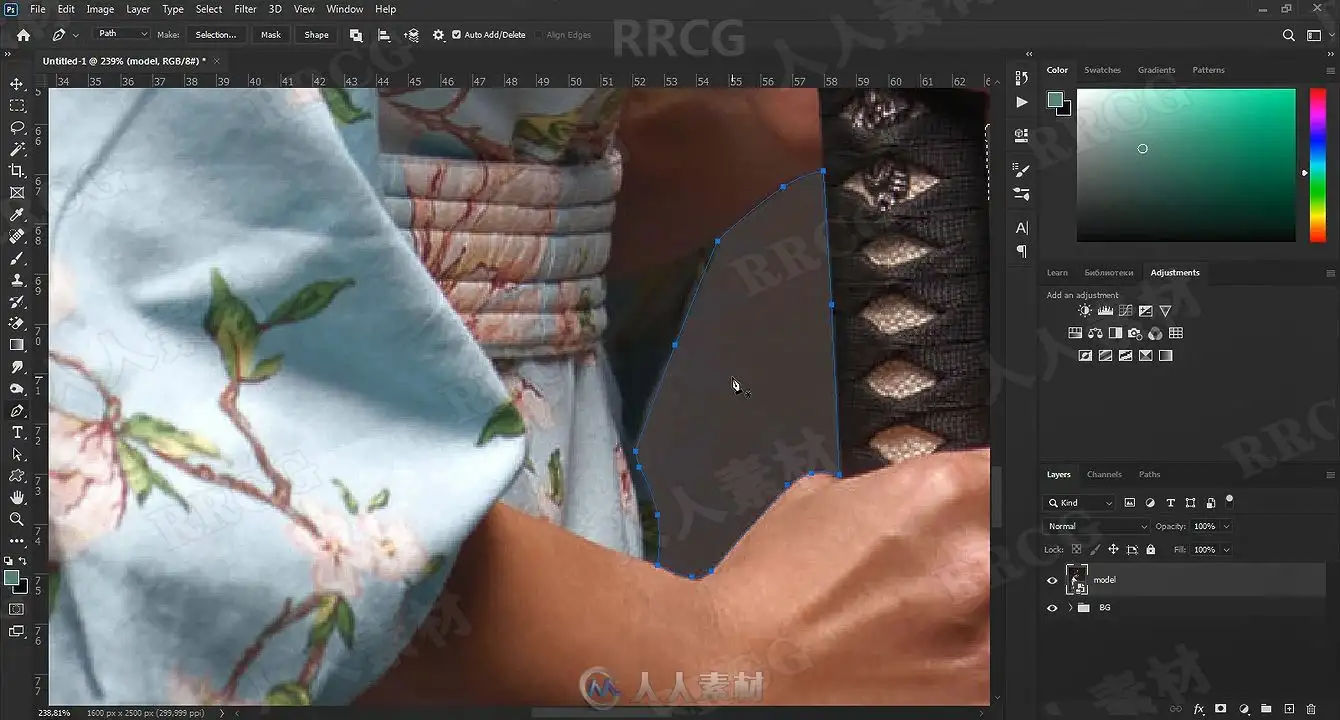Open Path arrangement icon in options bar

tap(411, 35)
